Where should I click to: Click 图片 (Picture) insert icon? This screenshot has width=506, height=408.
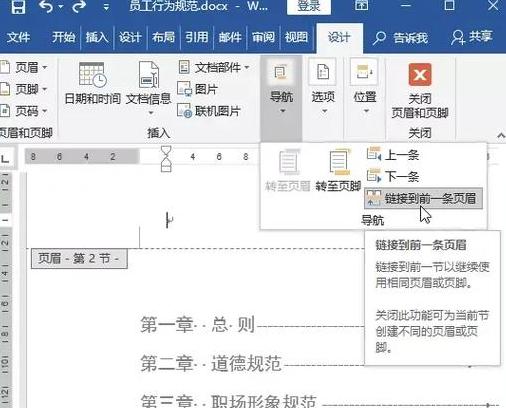[198, 89]
